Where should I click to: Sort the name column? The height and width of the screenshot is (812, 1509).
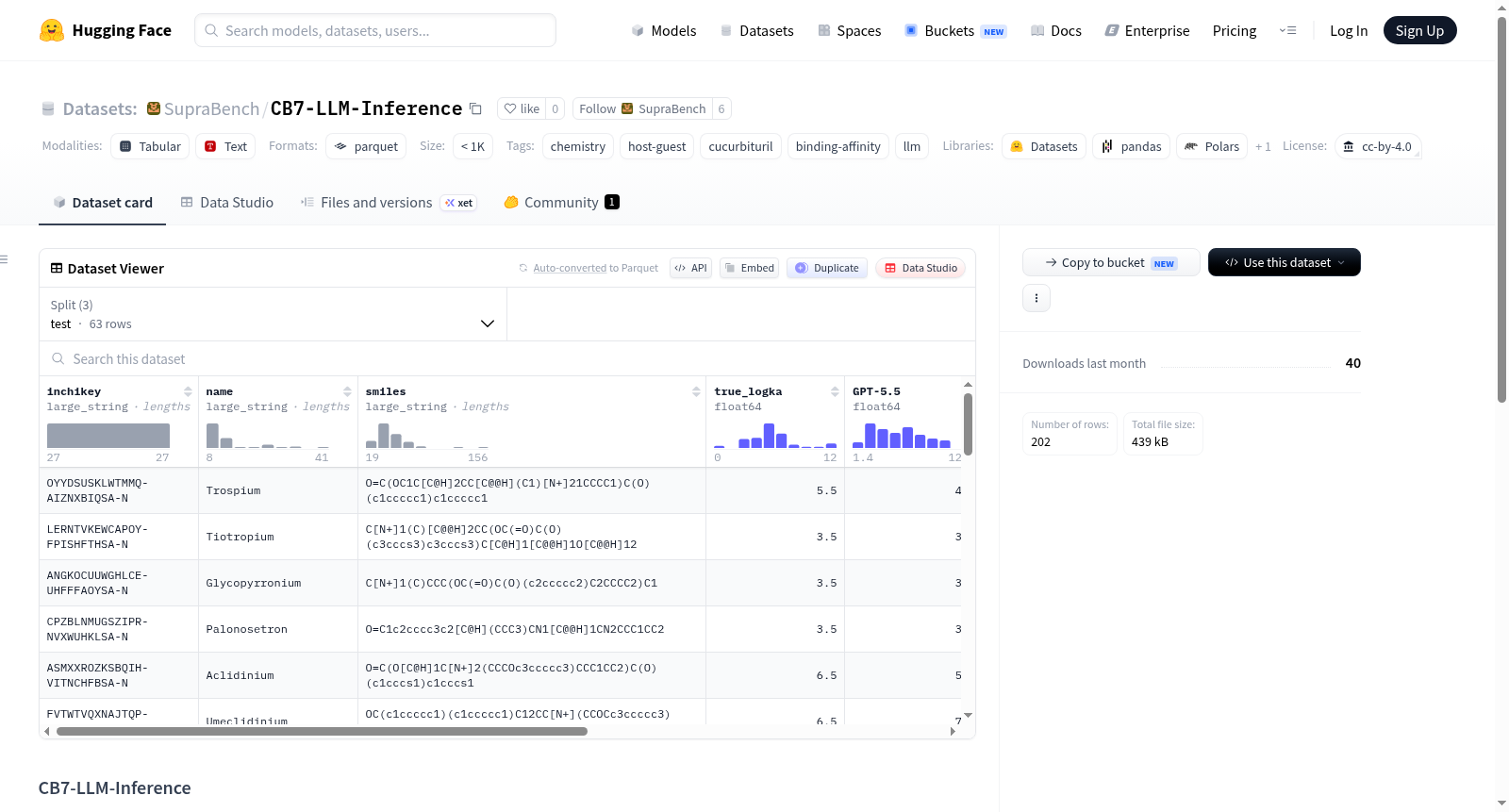pyautogui.click(x=347, y=391)
